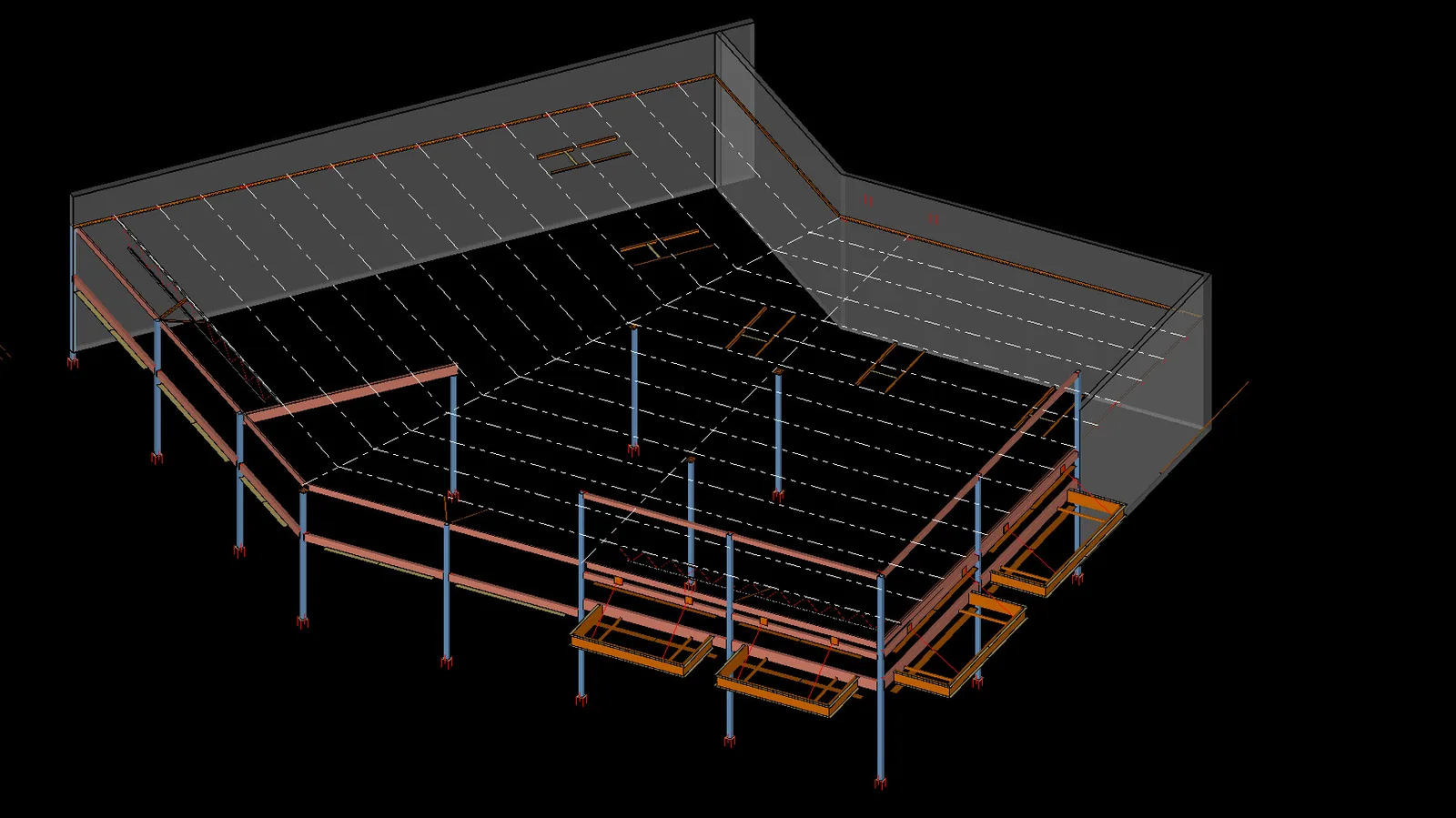Select the angled pink beam branching inward

pos(351,394)
